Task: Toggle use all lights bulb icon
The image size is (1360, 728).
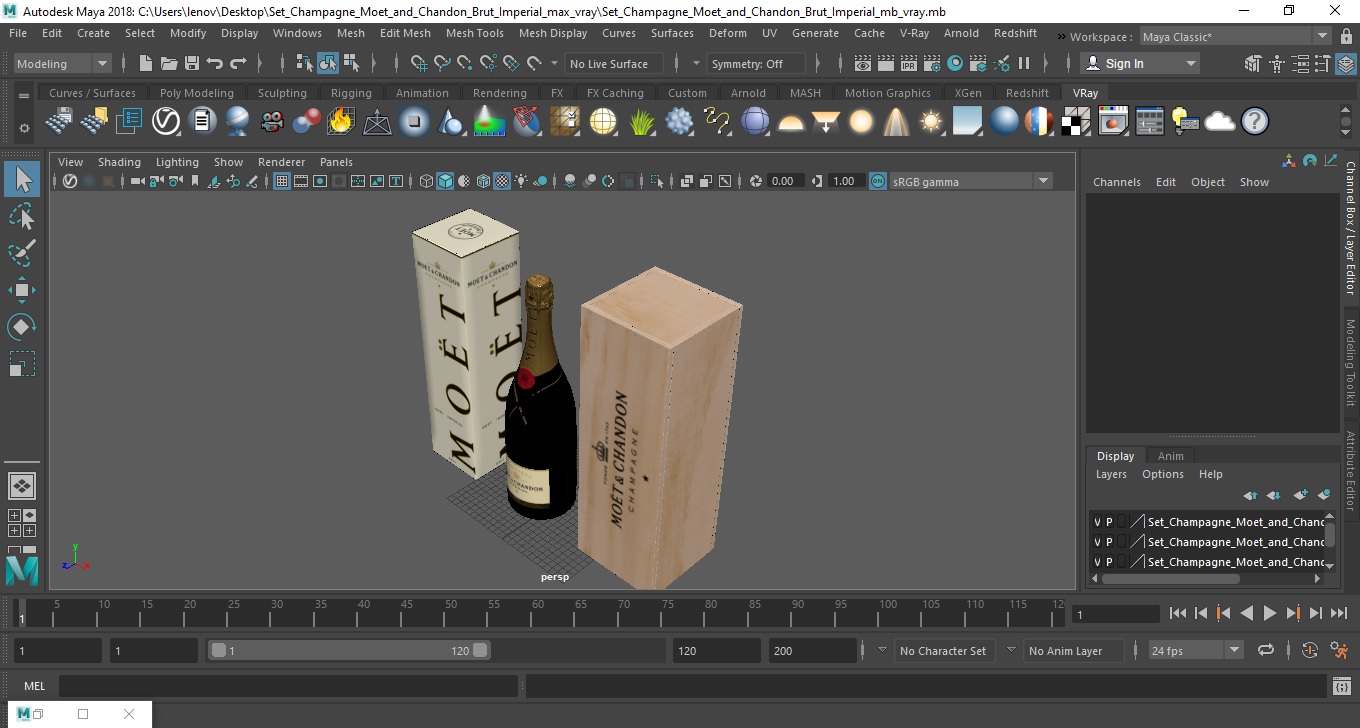Action: click(522, 181)
